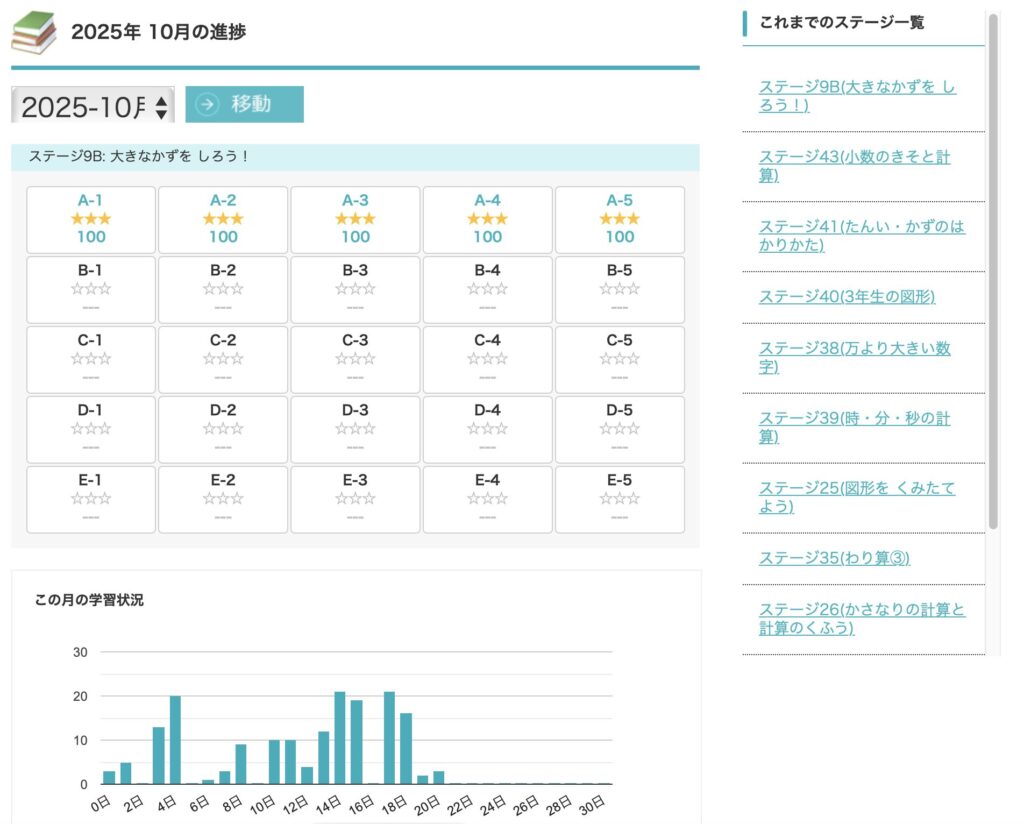Click the gold stars in cell A-1
Screen dimensions: 1024x824
point(91,219)
